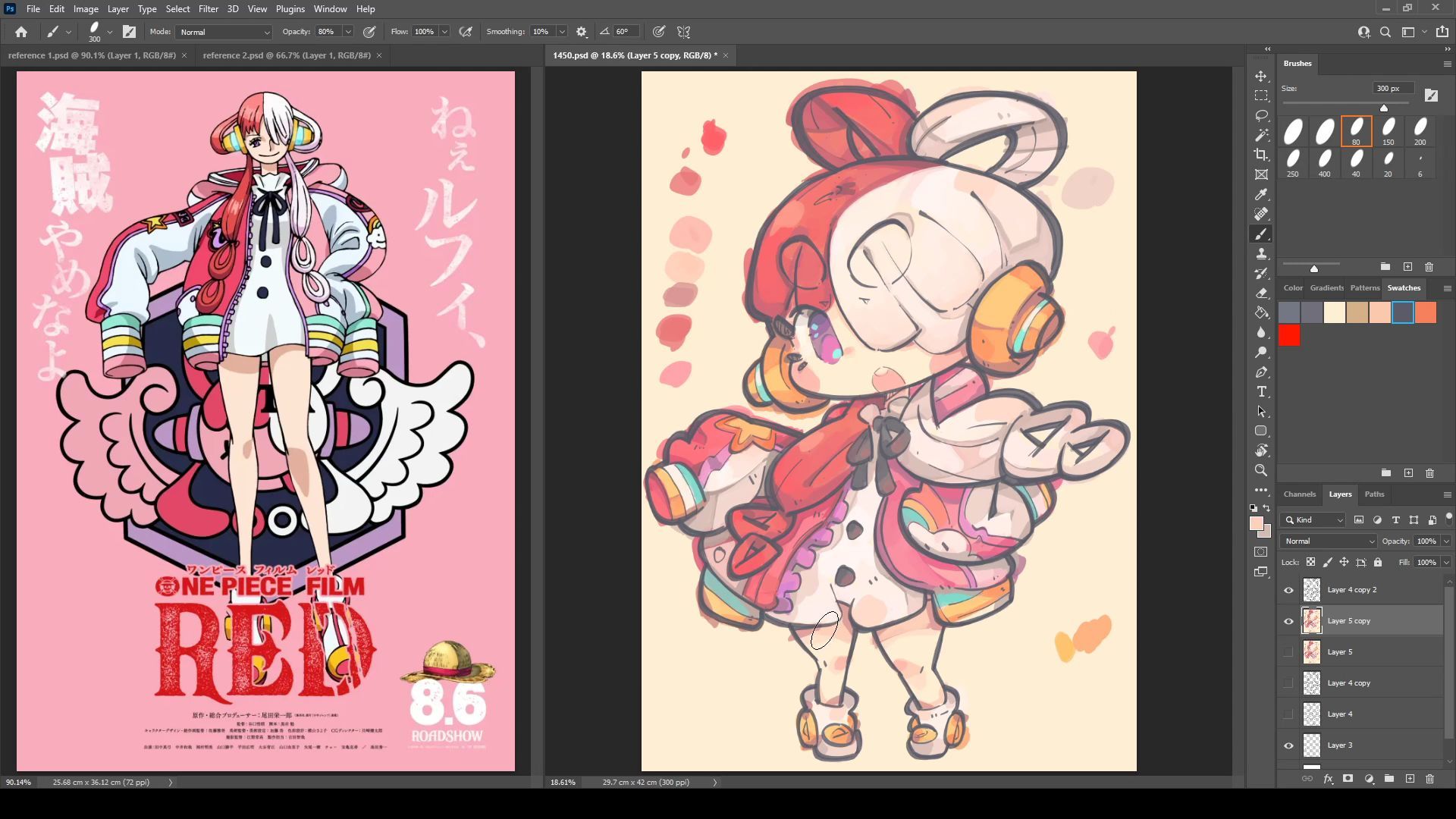Image resolution: width=1456 pixels, height=819 pixels.
Task: Select the Crop tool
Action: click(x=1261, y=155)
